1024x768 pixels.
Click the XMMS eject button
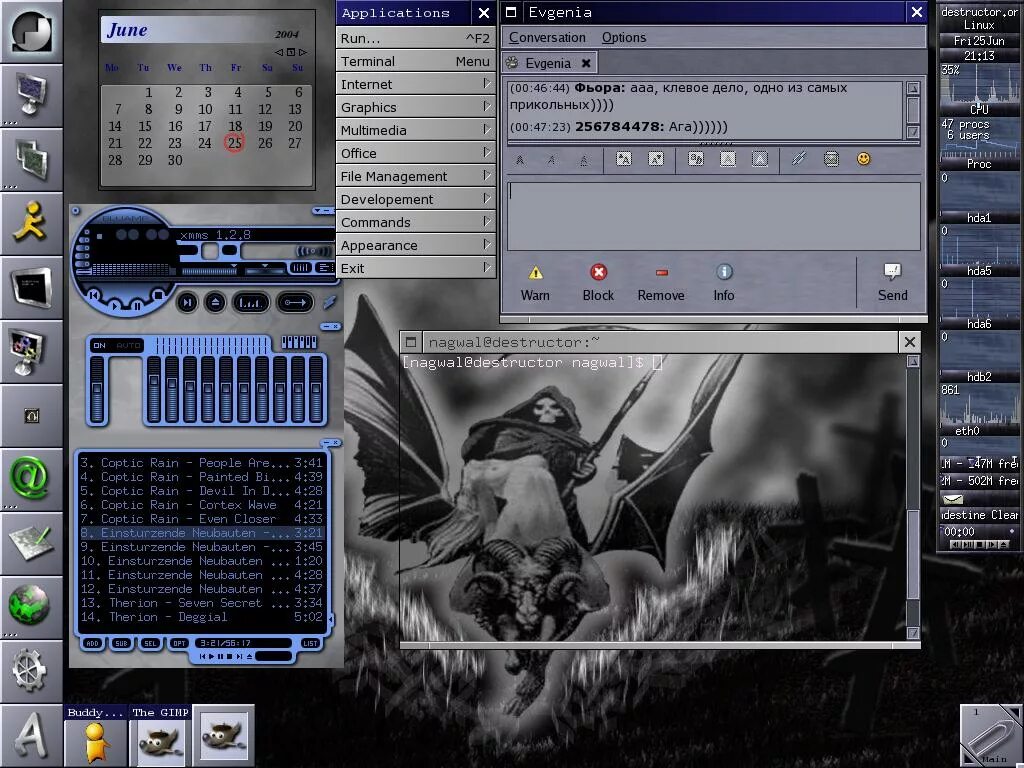point(215,302)
